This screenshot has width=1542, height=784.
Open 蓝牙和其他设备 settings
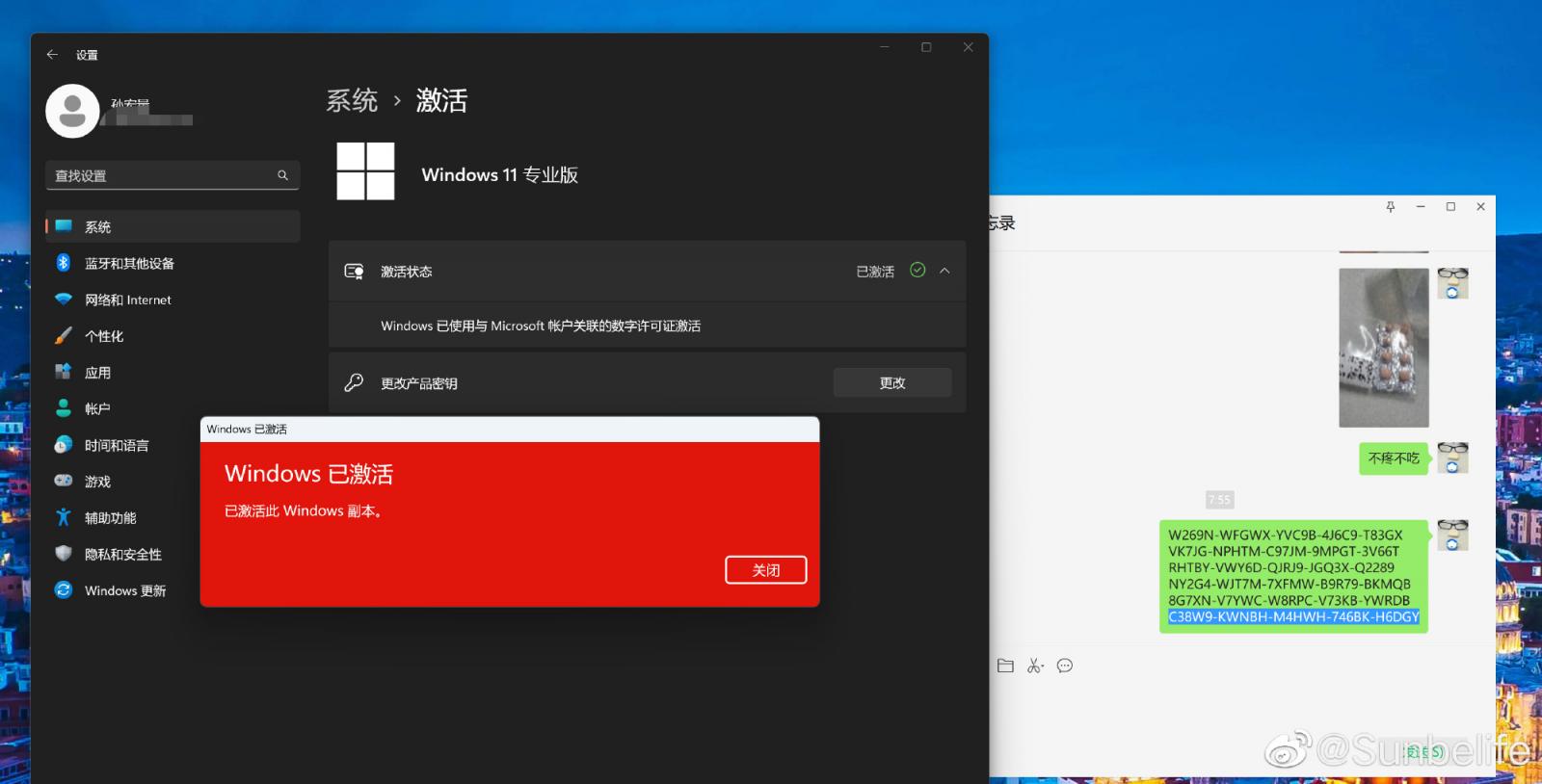(173, 263)
